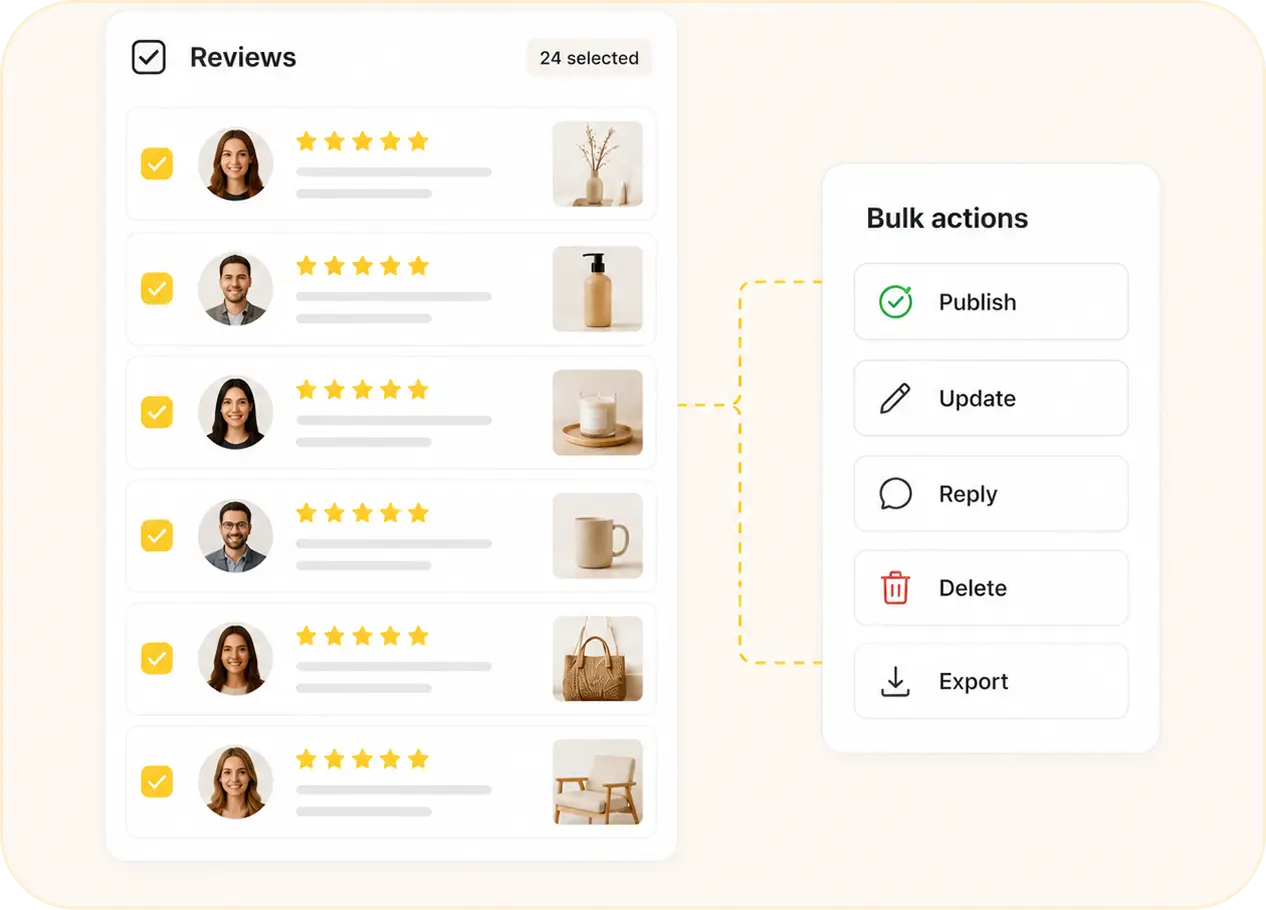Click the 24 selected badge
1266x910 pixels.
pos(589,58)
